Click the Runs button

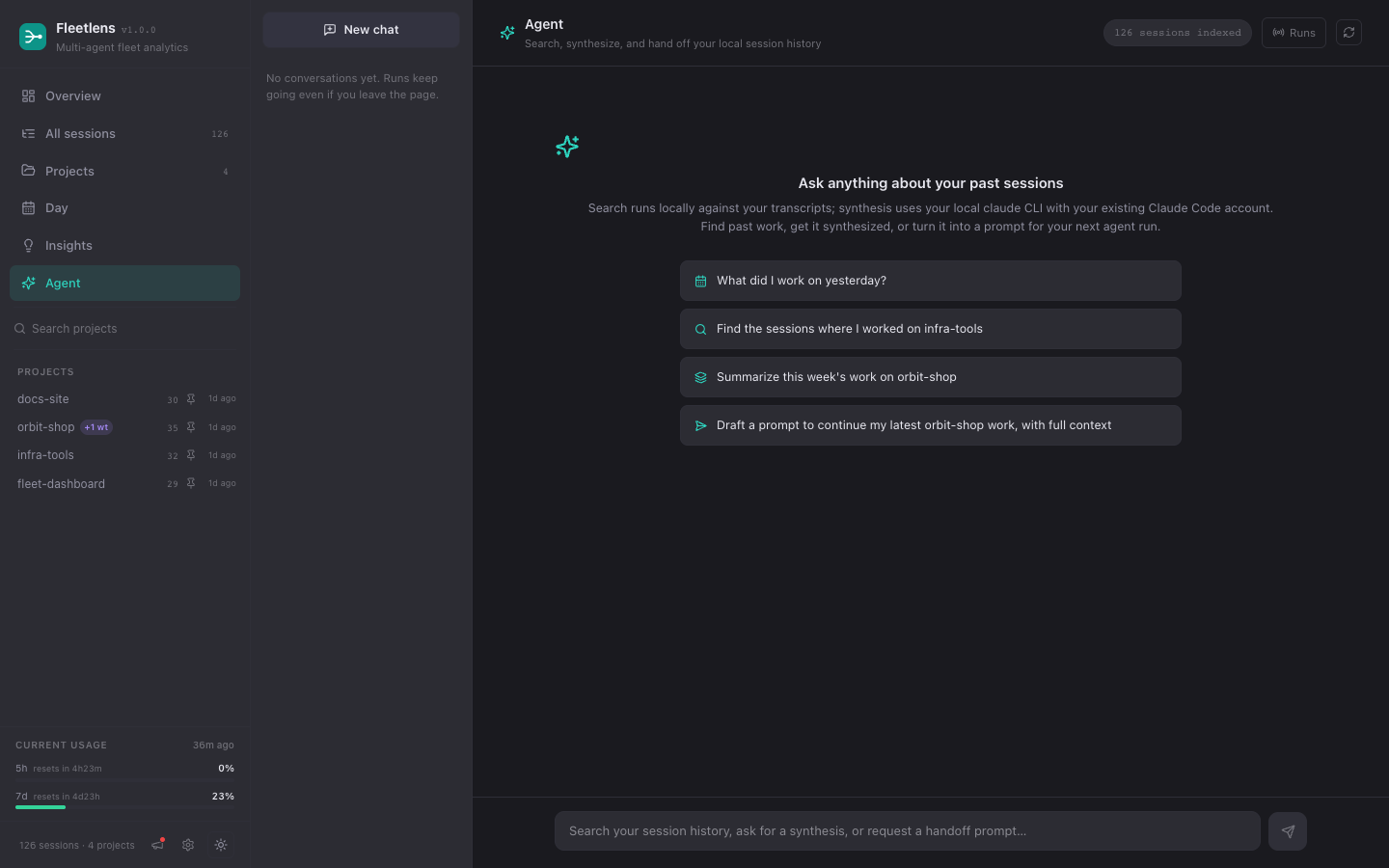(1294, 33)
